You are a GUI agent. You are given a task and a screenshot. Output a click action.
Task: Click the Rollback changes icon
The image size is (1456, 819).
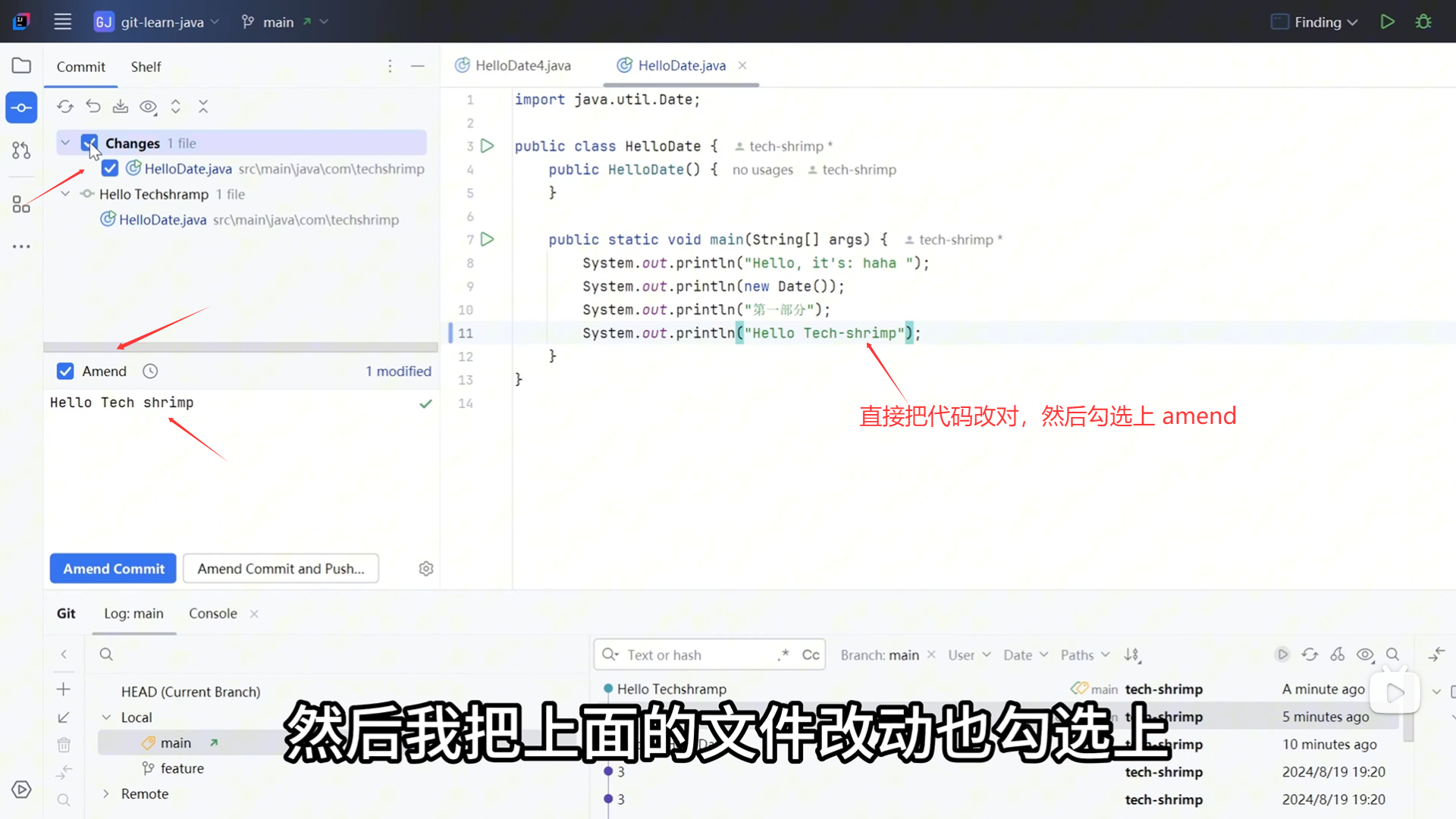(x=93, y=107)
